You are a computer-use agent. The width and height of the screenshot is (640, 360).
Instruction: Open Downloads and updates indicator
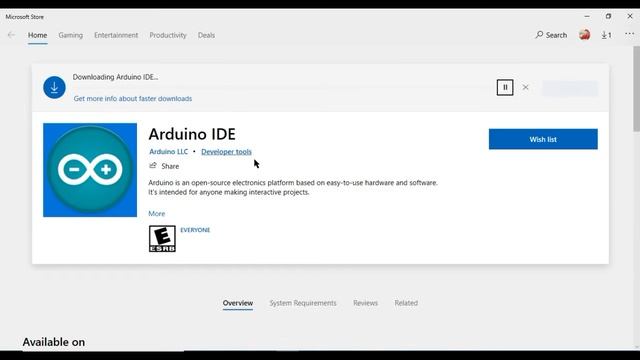(x=606, y=35)
